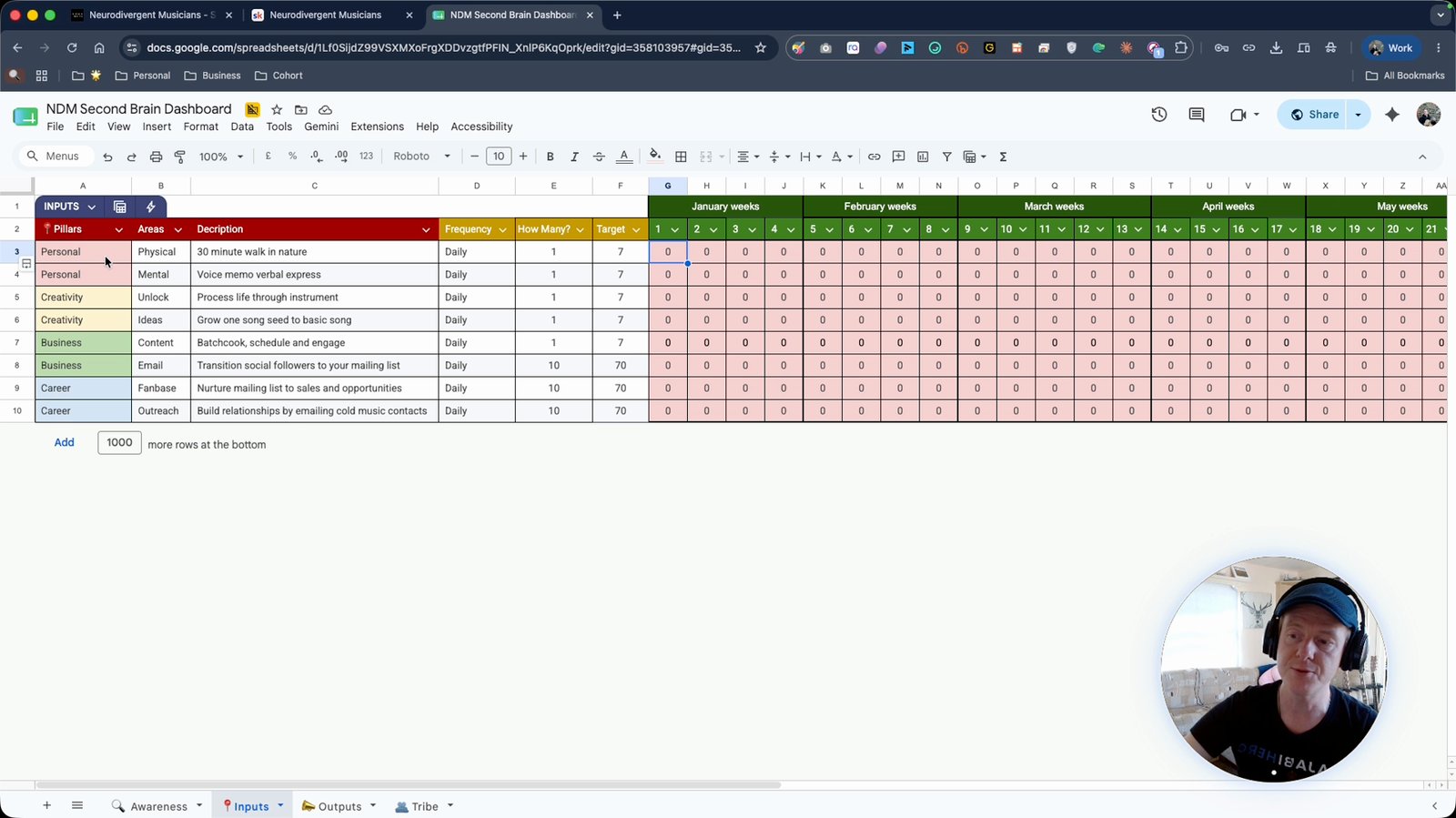The image size is (1456, 818).
Task: Click the Gemini sparkle icon
Action: pos(1392,115)
